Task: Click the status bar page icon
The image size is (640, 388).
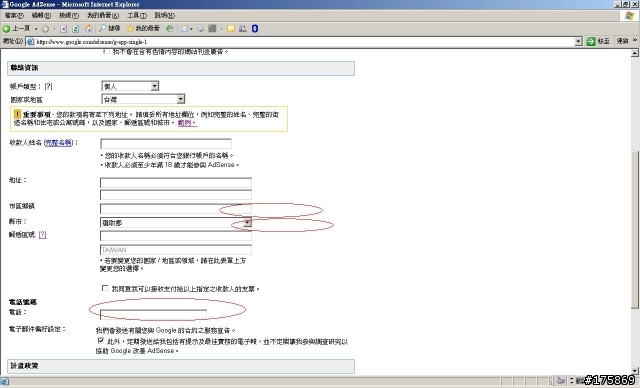Action: (4, 381)
